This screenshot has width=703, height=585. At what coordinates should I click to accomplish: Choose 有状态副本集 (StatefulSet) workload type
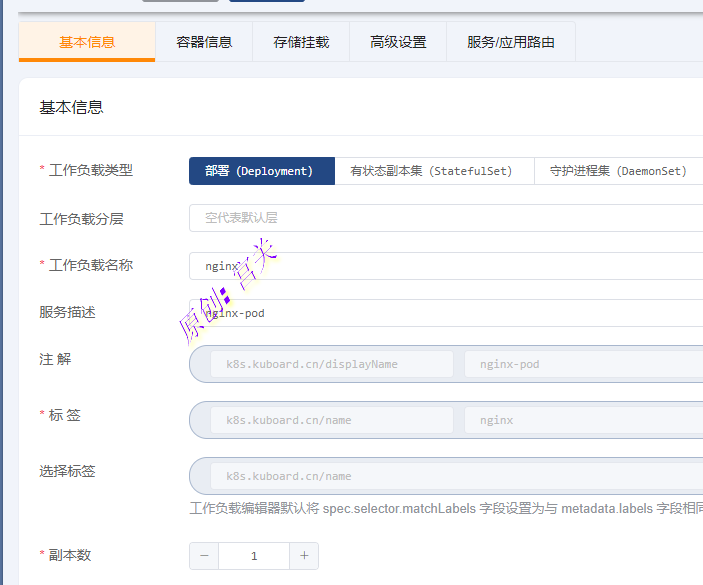[431, 171]
